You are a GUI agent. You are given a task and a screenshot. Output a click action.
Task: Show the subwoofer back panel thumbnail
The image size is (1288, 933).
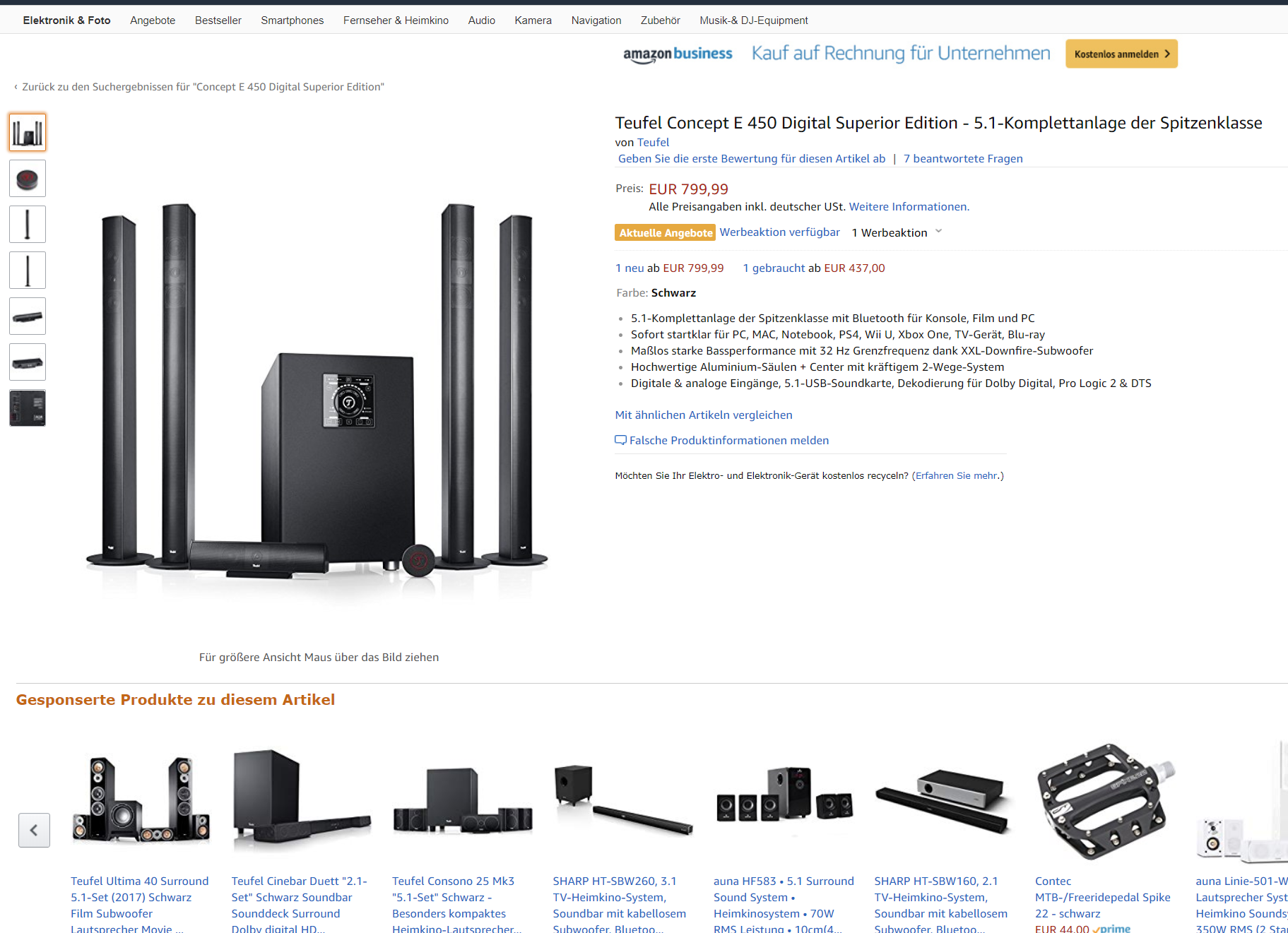click(28, 408)
